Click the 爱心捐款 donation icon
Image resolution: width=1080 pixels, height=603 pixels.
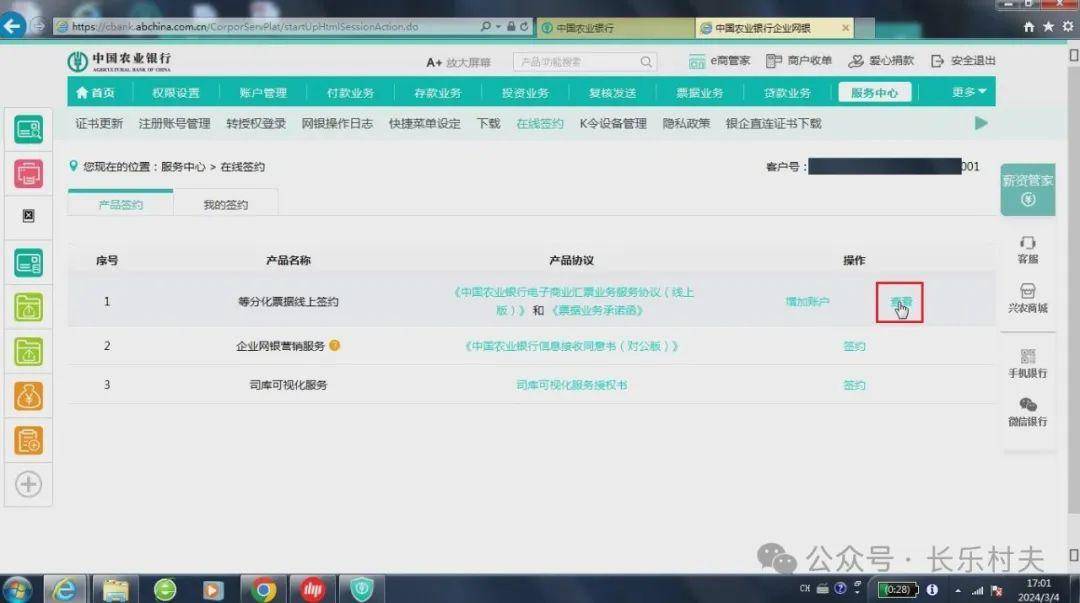pyautogui.click(x=880, y=60)
